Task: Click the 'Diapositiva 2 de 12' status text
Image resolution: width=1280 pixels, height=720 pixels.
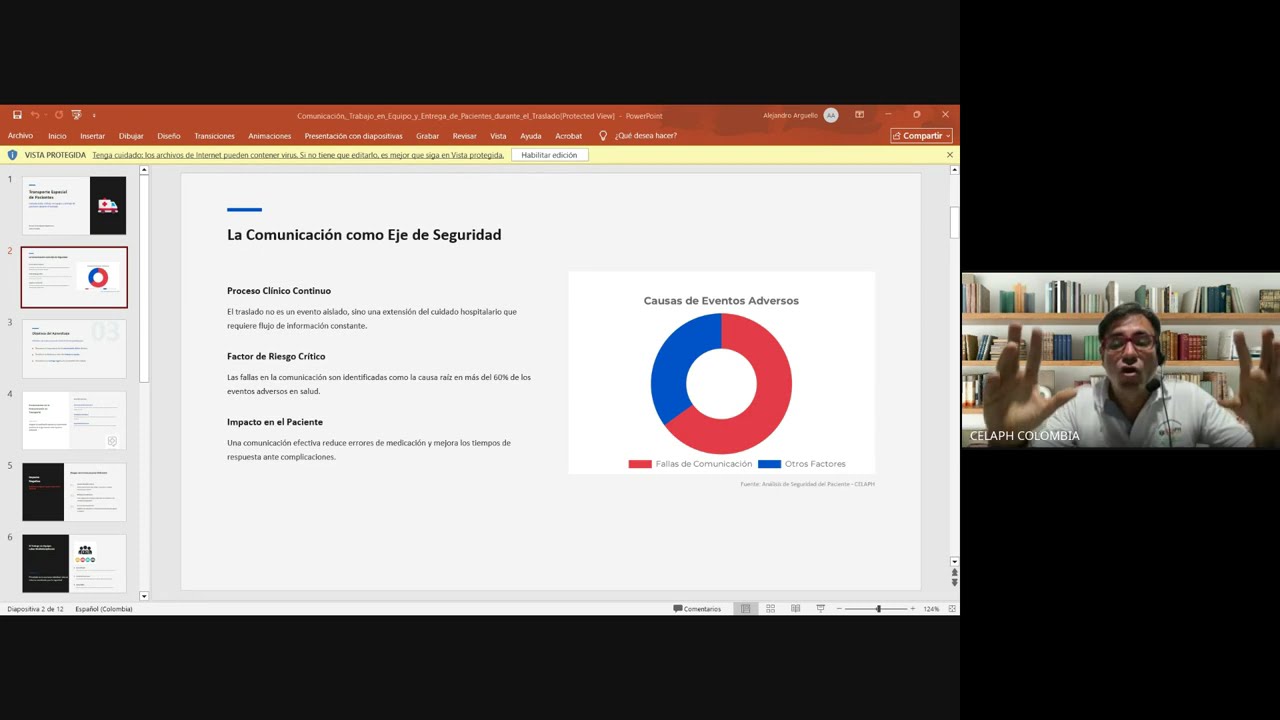Action: click(x=35, y=609)
